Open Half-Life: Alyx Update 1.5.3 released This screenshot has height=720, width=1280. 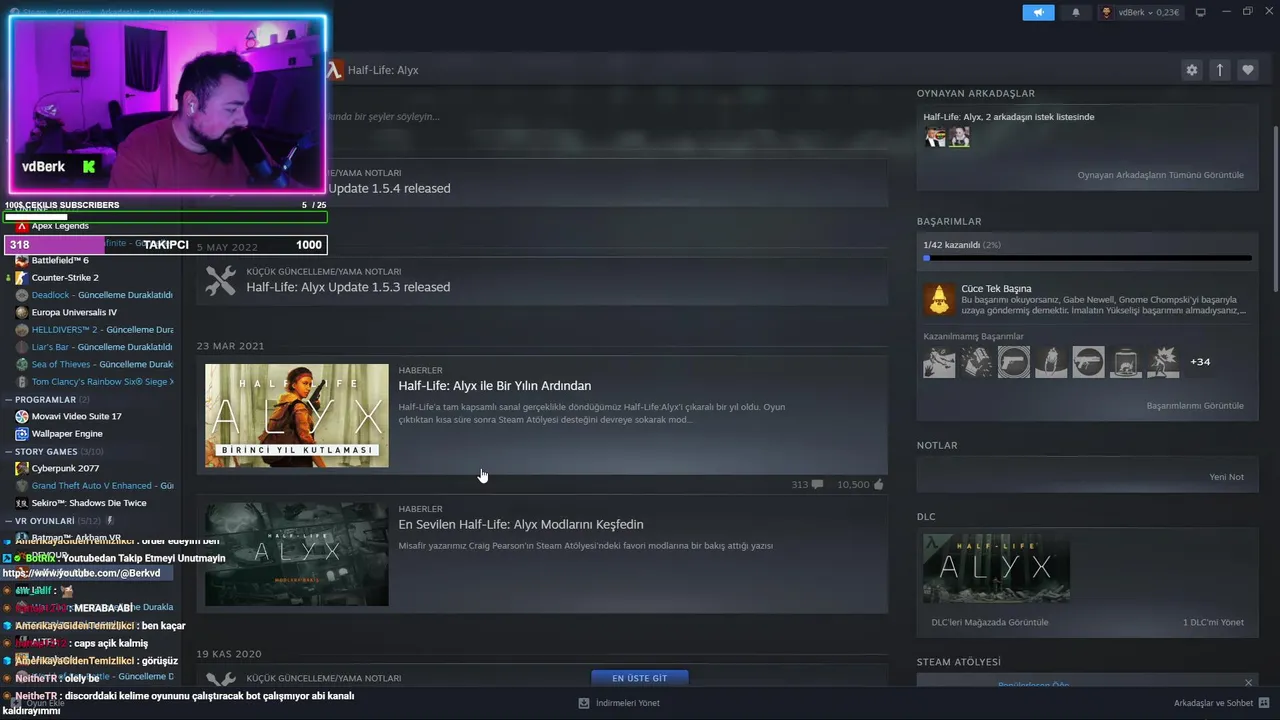point(348,287)
